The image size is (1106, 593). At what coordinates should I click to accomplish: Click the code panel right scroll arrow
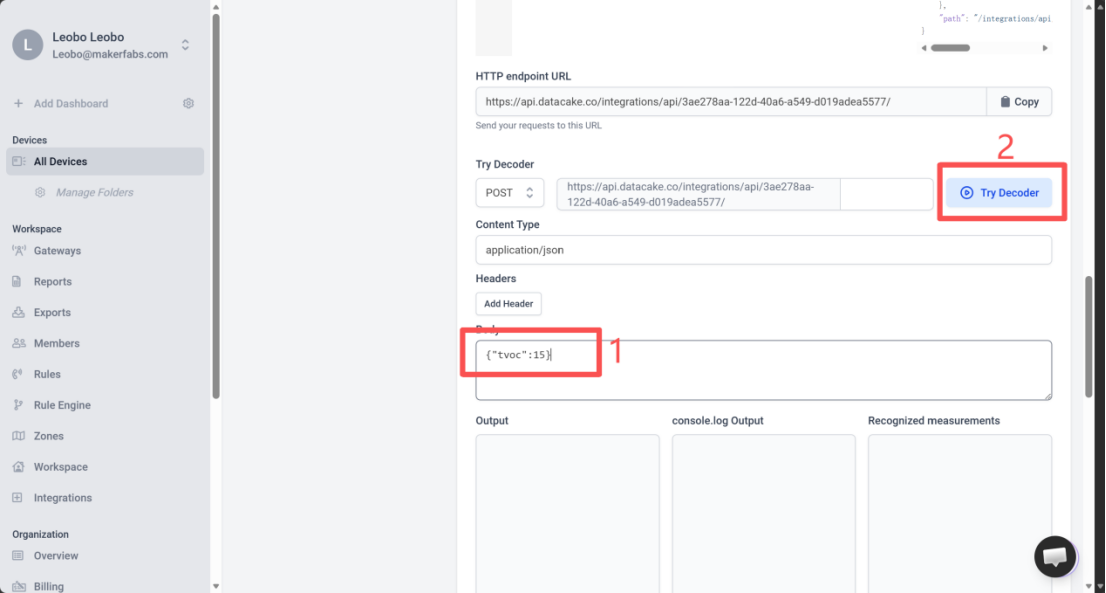pos(1045,48)
